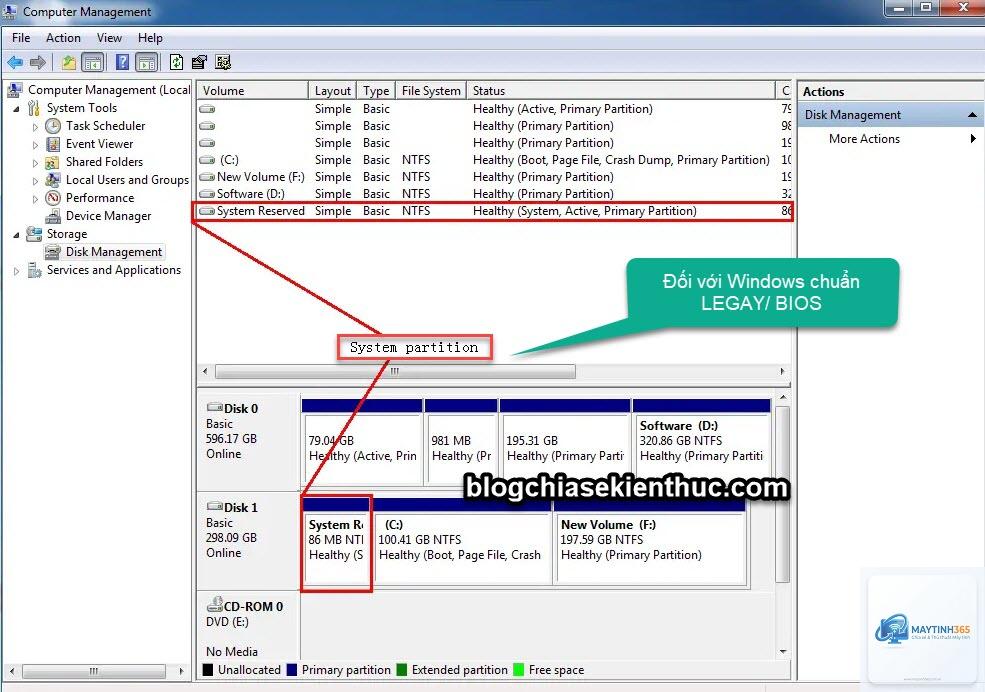985x692 pixels.
Task: Expand the Local Users and Groups arrow
Action: [35, 181]
